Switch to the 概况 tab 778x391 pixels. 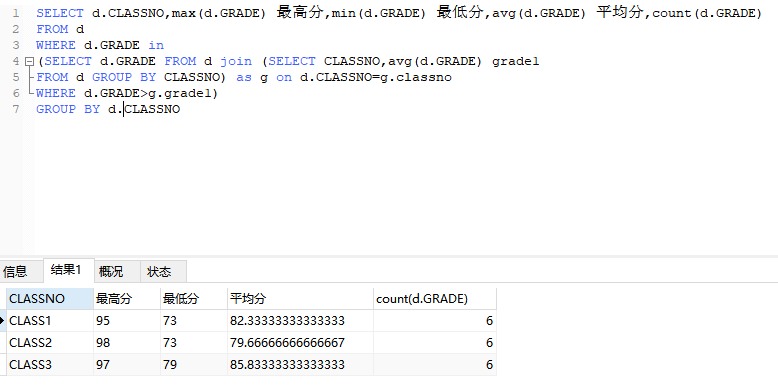click(x=117, y=271)
